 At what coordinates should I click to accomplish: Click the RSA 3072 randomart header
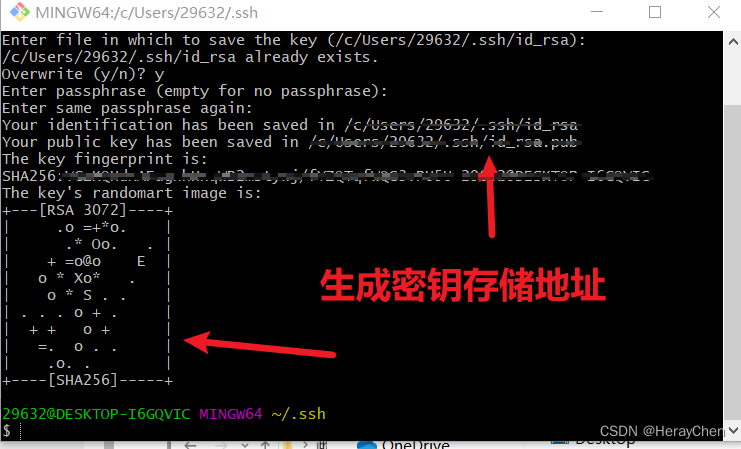[x=83, y=210]
